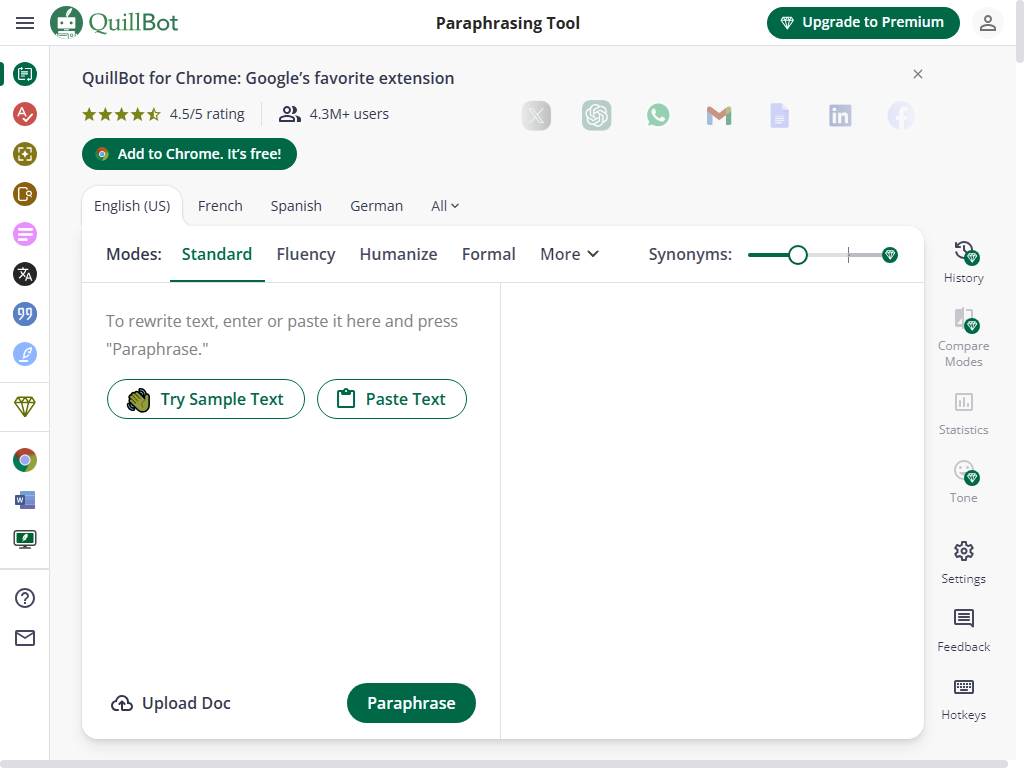Click into the text input area placeholder
Viewport: 1024px width, 768px height.
click(x=282, y=335)
